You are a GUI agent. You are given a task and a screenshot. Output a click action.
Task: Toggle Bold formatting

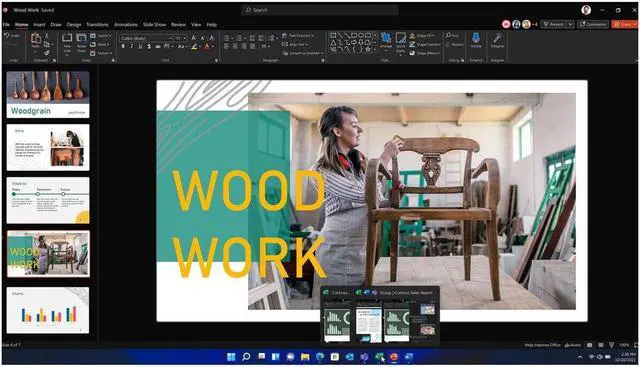pos(123,47)
